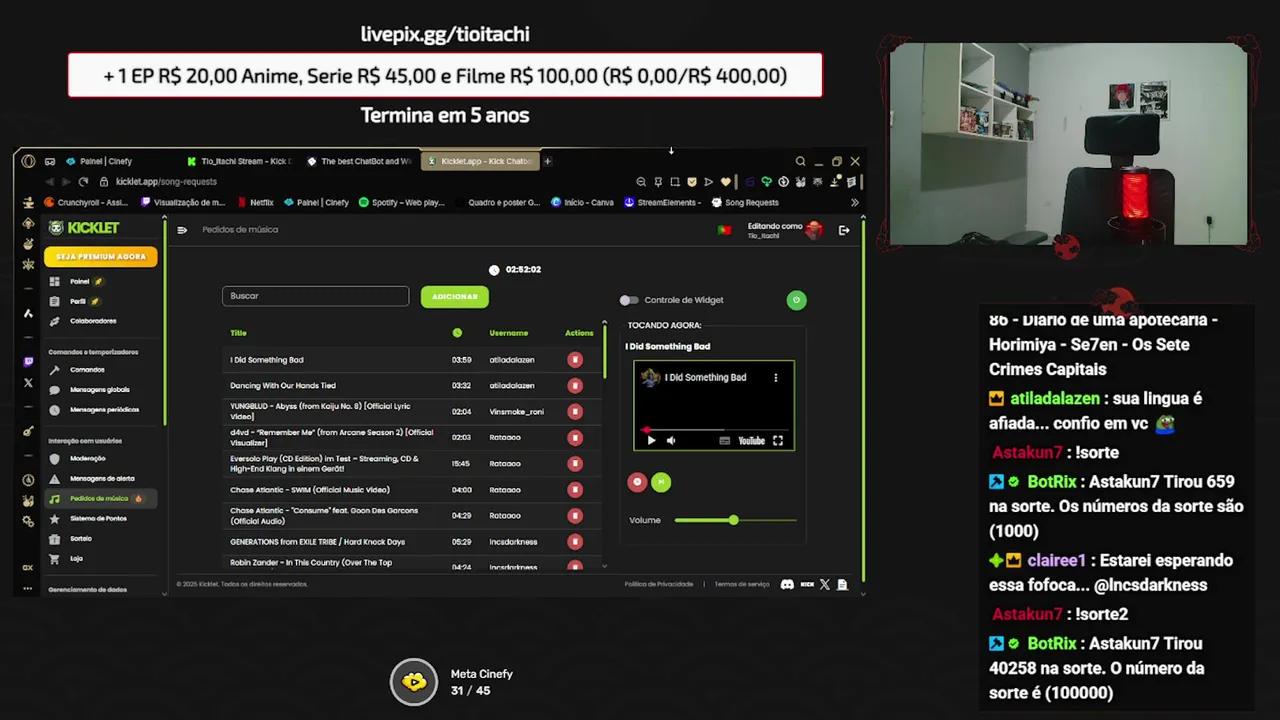Delete Dancing With Our Hands Tied request
The image size is (1280, 720).
point(575,386)
